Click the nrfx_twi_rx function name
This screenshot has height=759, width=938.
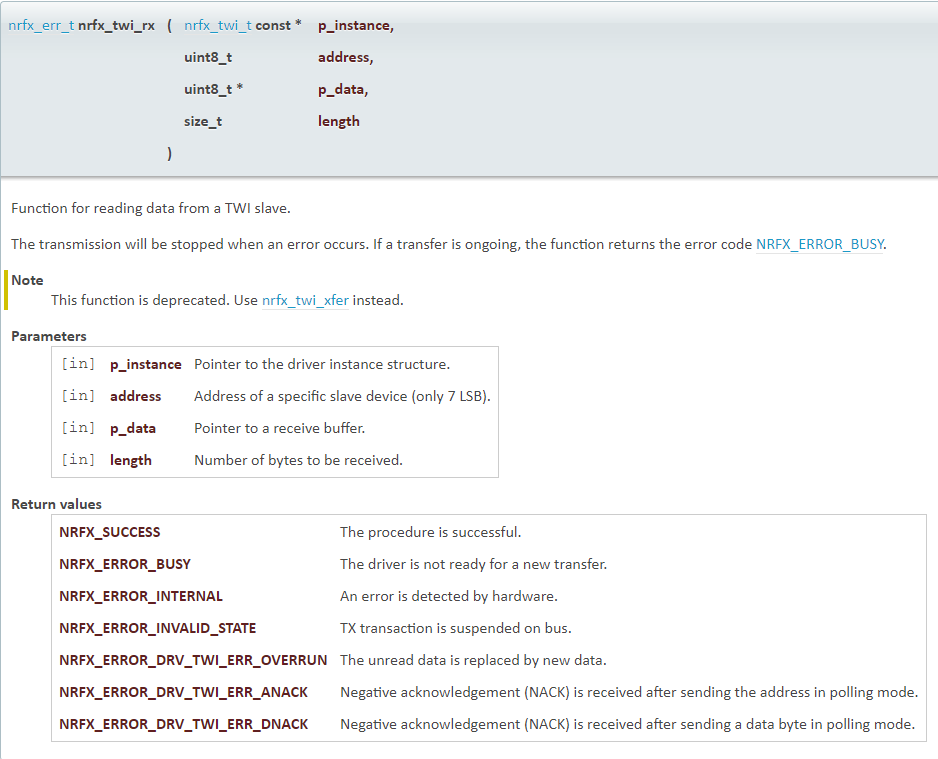click(x=116, y=25)
